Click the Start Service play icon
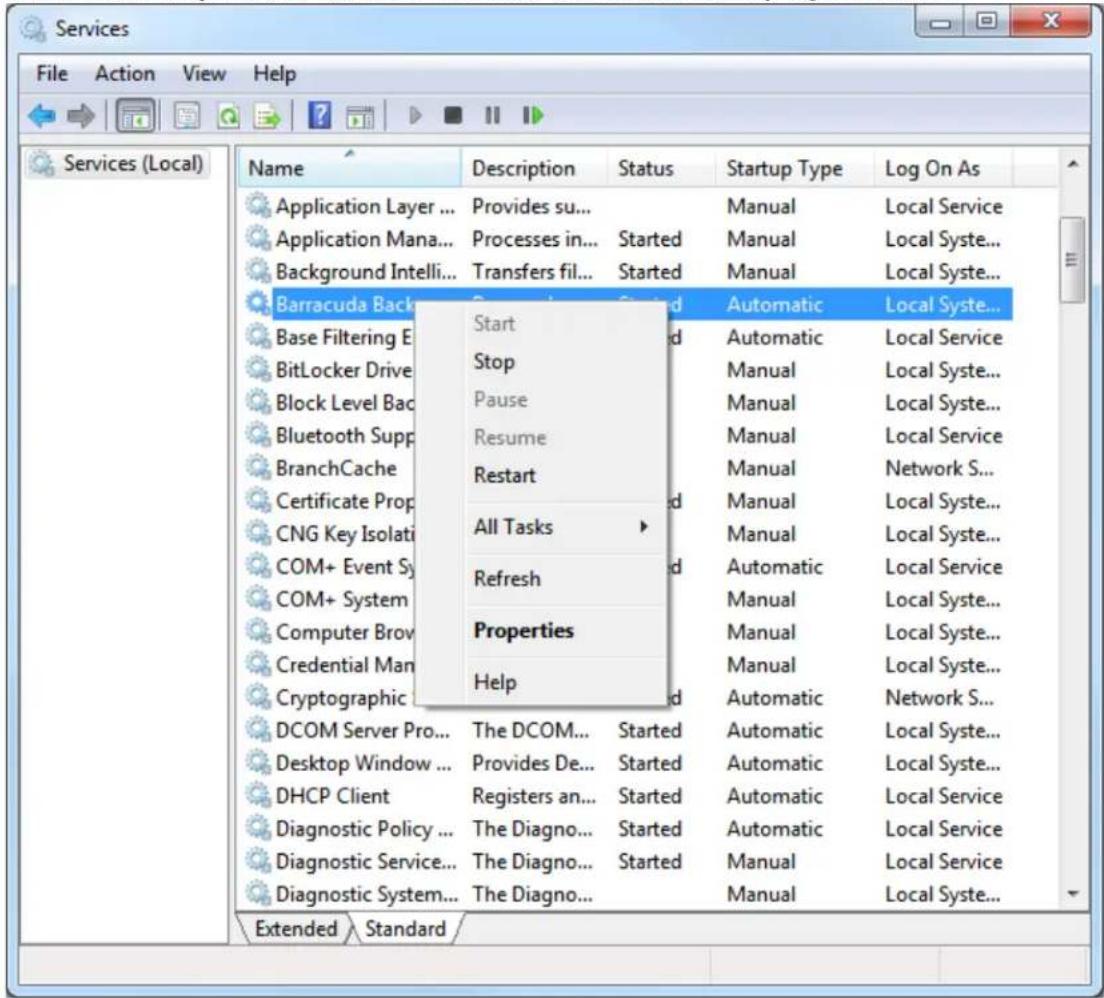Screen dimensions: 1104x998 tap(415, 115)
